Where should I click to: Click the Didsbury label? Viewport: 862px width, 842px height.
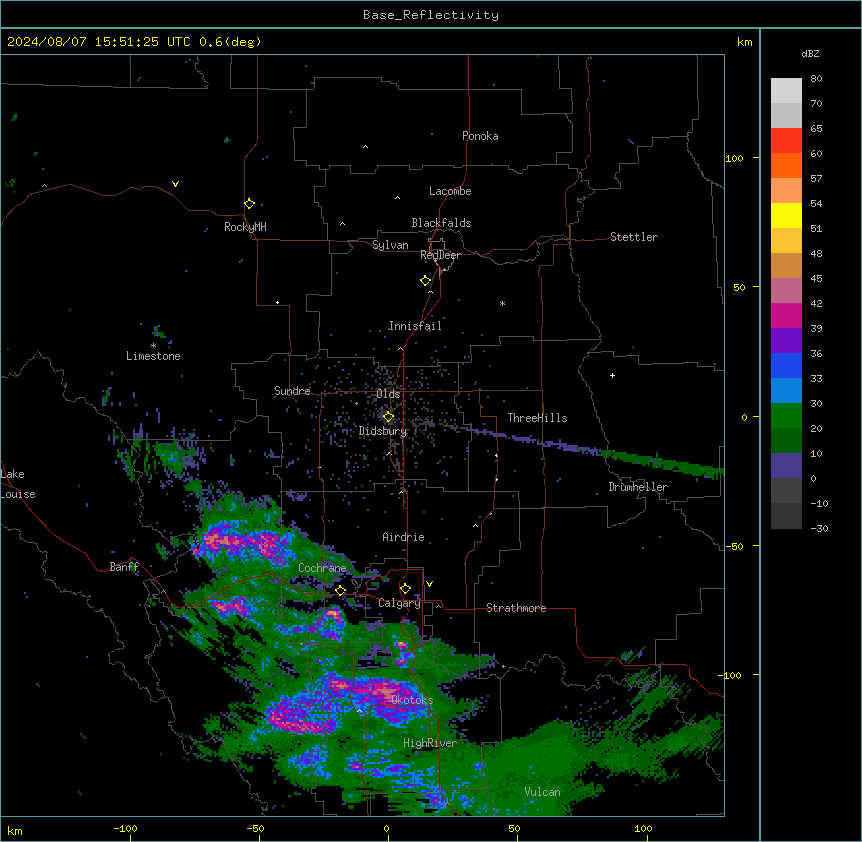click(383, 431)
